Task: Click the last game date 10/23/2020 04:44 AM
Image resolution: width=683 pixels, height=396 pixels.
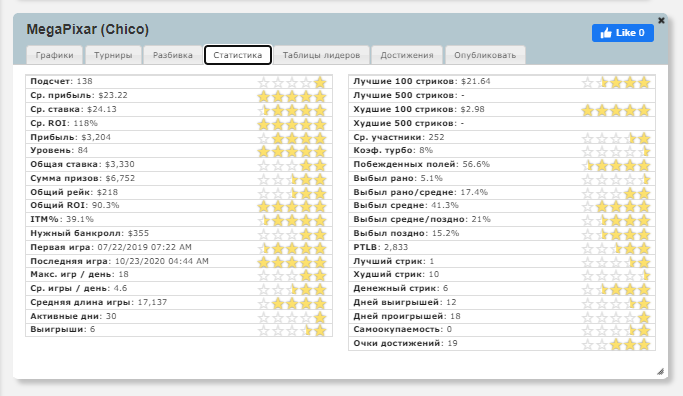Action: 162,261
